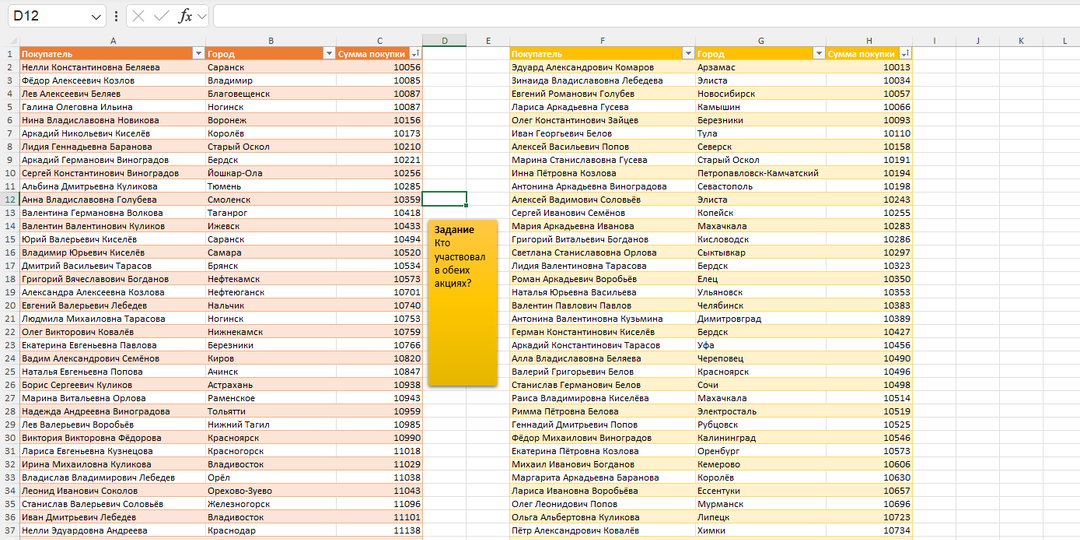
Task: Select row 1 header
Action: pos(10,54)
